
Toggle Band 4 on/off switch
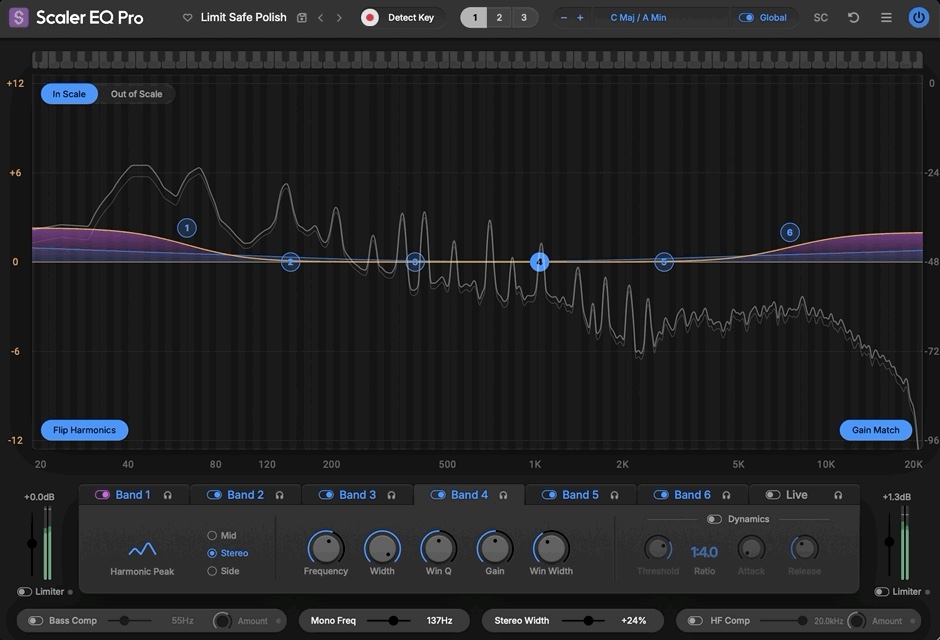[x=438, y=495]
